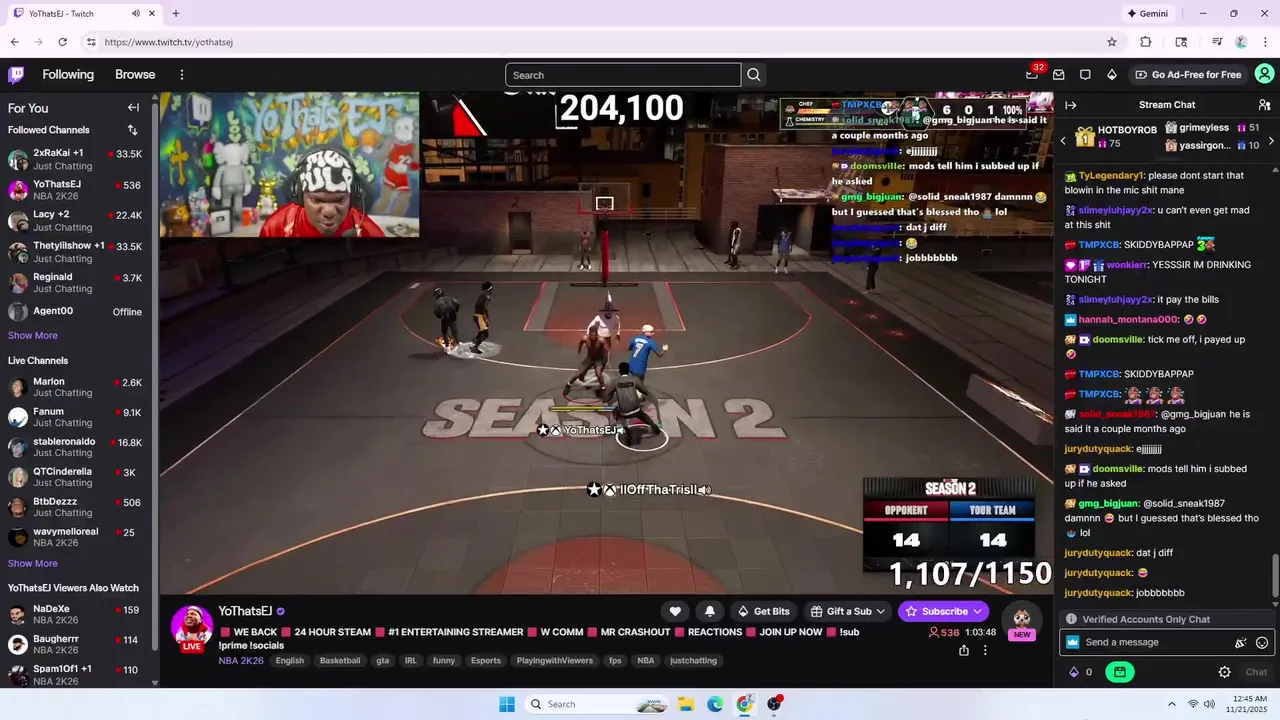
Task: Open the Gift a Sub dropdown
Action: (849, 611)
